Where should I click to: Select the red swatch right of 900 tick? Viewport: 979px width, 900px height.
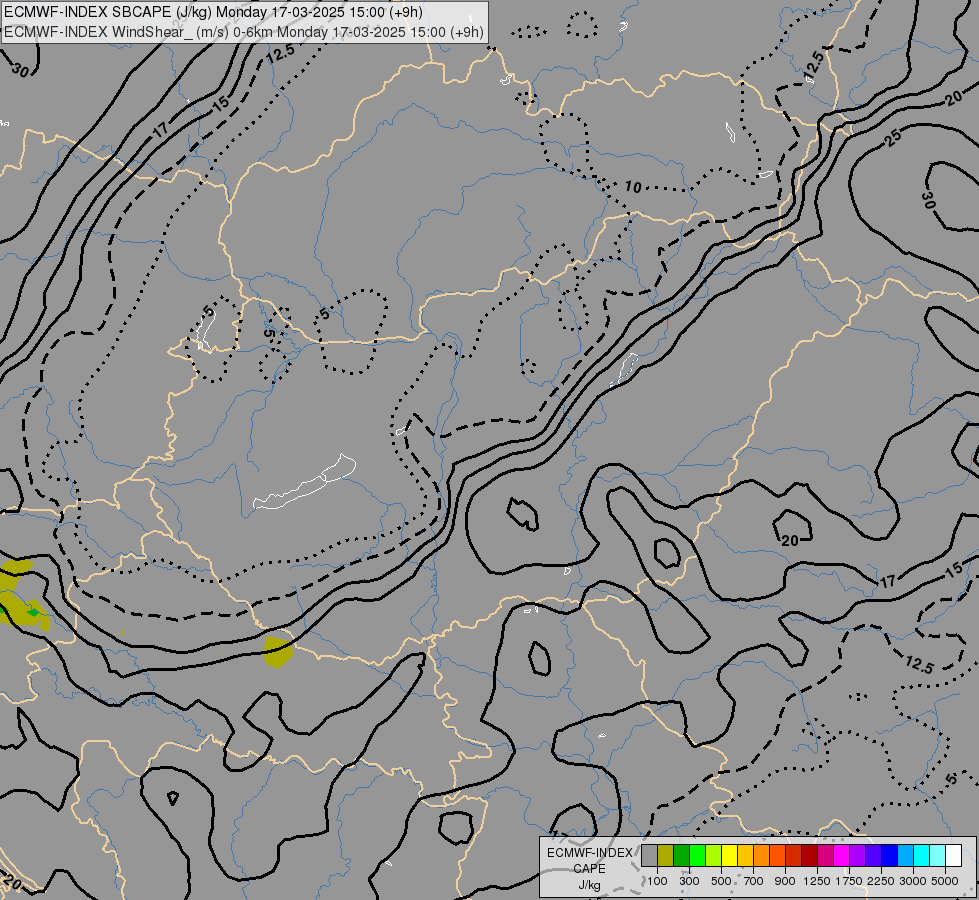794,856
